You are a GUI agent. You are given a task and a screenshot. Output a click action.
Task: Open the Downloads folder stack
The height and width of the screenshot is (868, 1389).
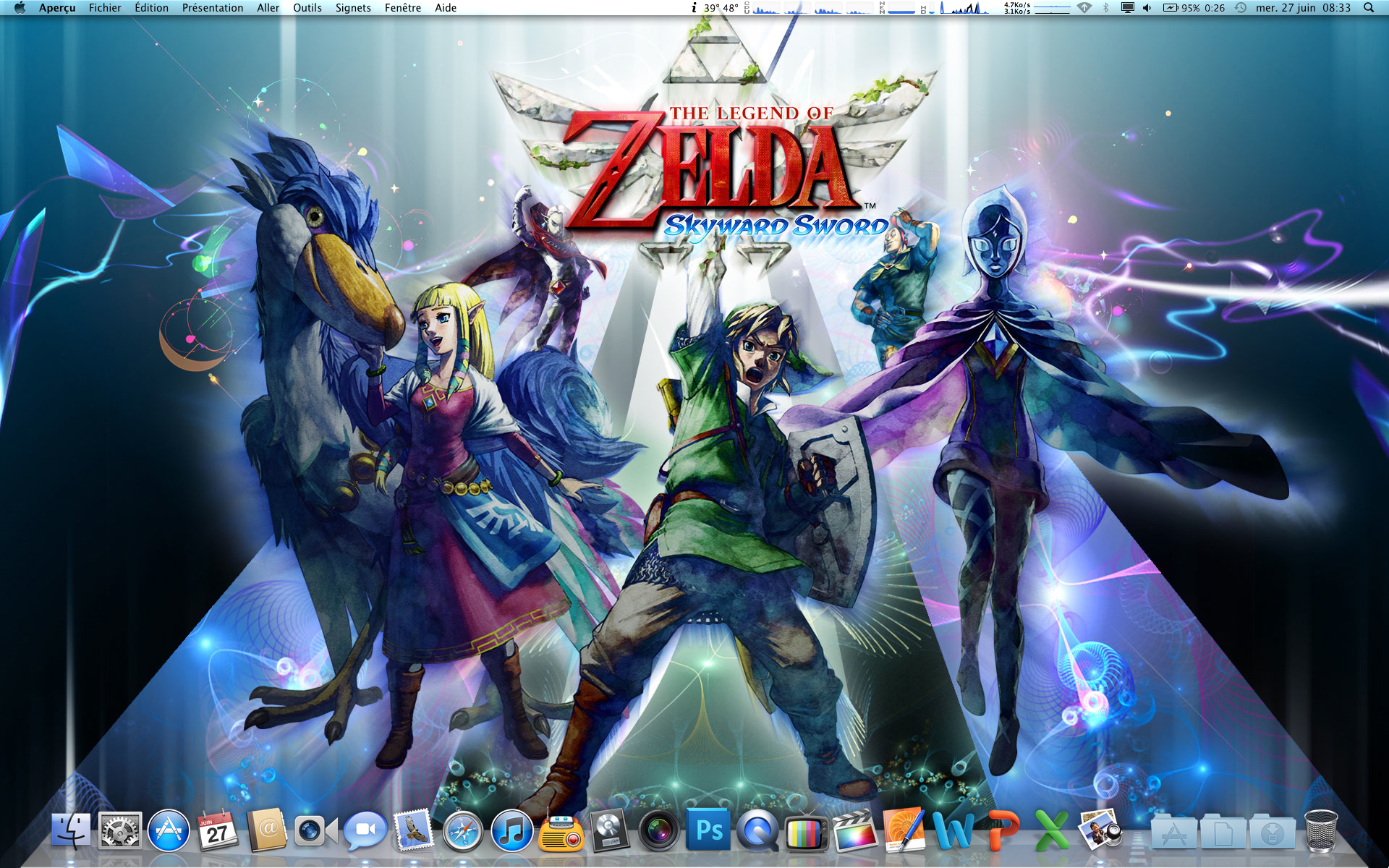(x=1273, y=832)
